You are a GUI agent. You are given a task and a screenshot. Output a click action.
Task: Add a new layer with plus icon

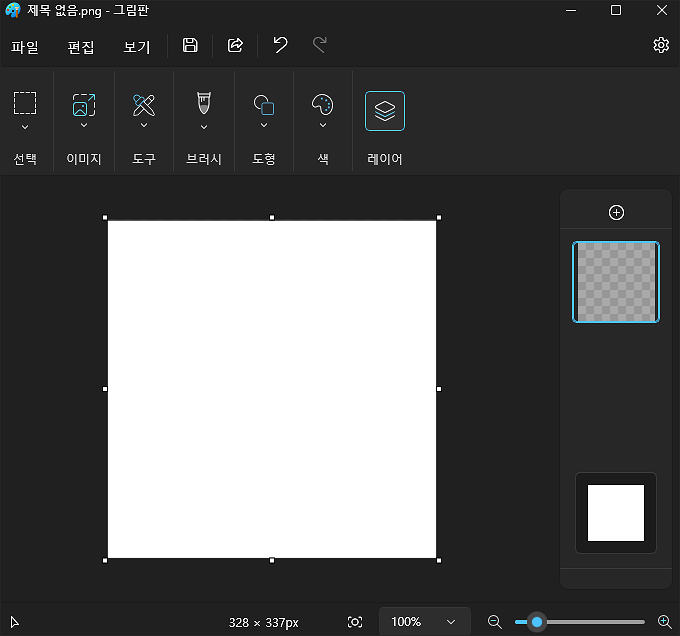616,212
